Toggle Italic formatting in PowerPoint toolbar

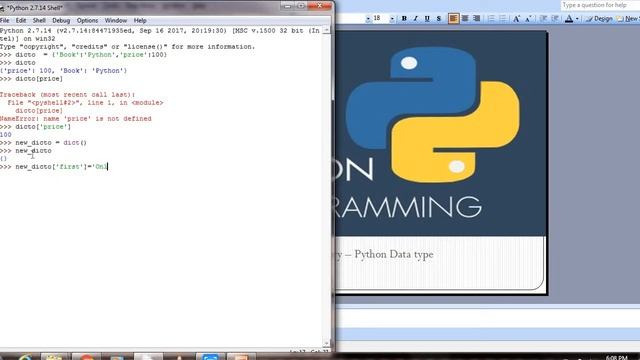click(x=416, y=18)
